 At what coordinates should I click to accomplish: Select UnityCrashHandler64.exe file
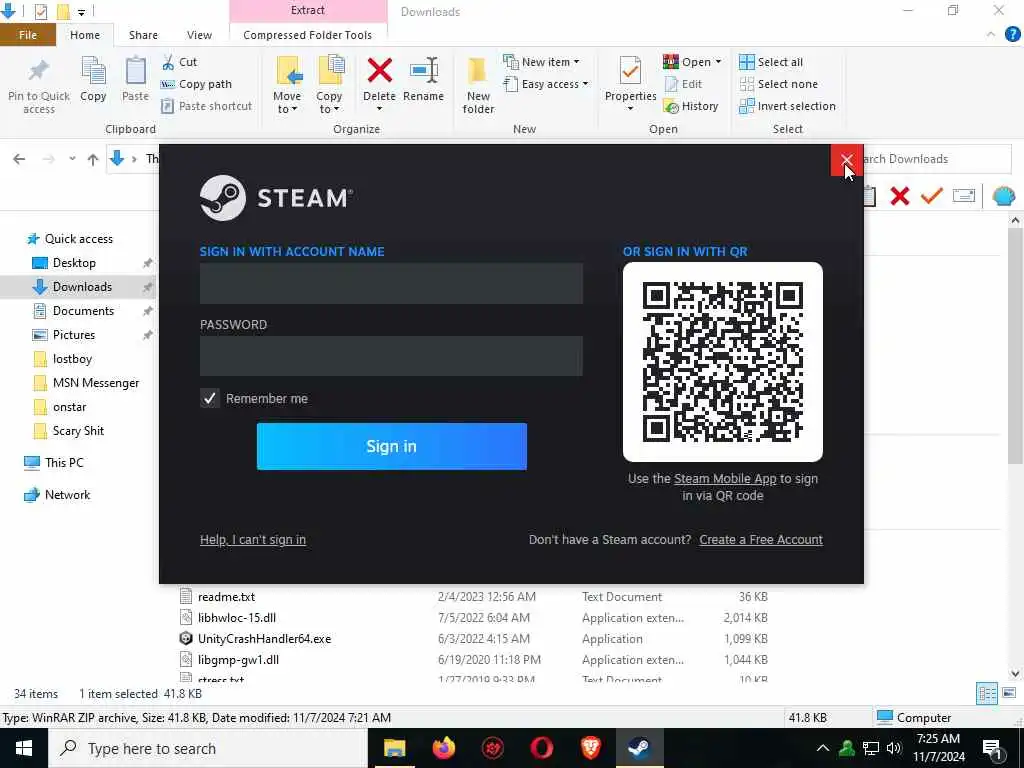click(264, 639)
